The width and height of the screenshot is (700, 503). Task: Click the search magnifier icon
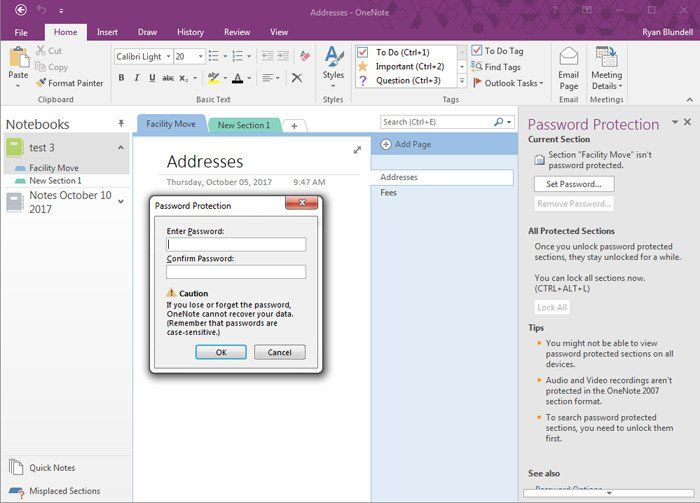[499, 121]
